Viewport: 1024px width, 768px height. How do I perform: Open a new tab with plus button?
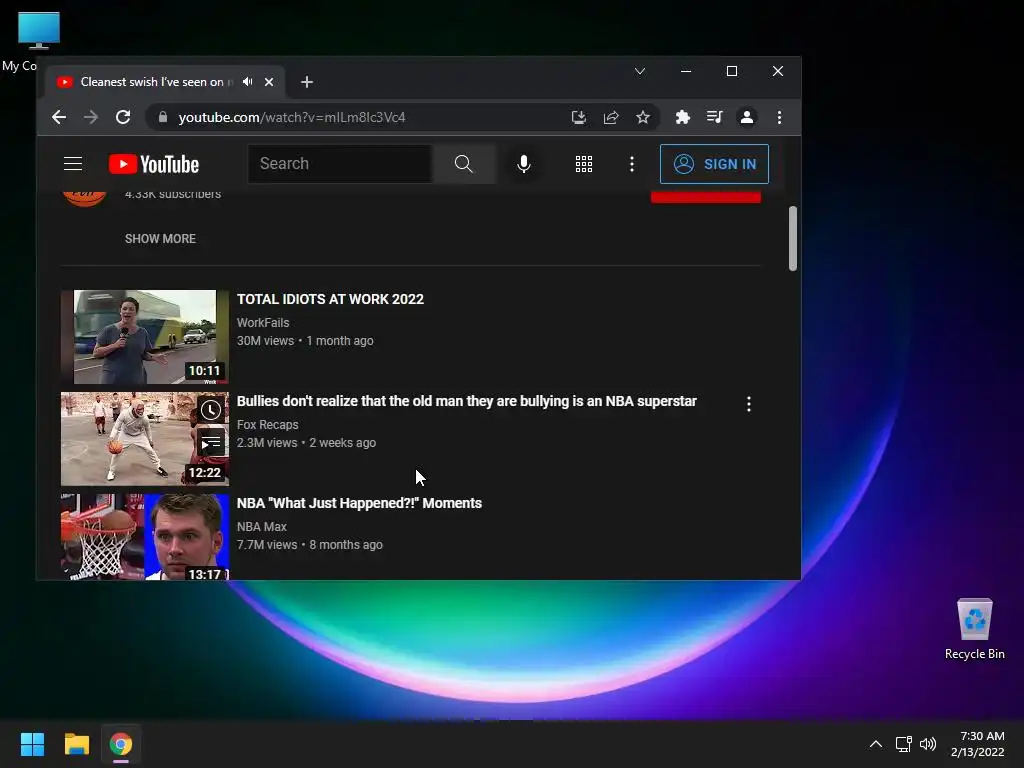click(x=307, y=82)
